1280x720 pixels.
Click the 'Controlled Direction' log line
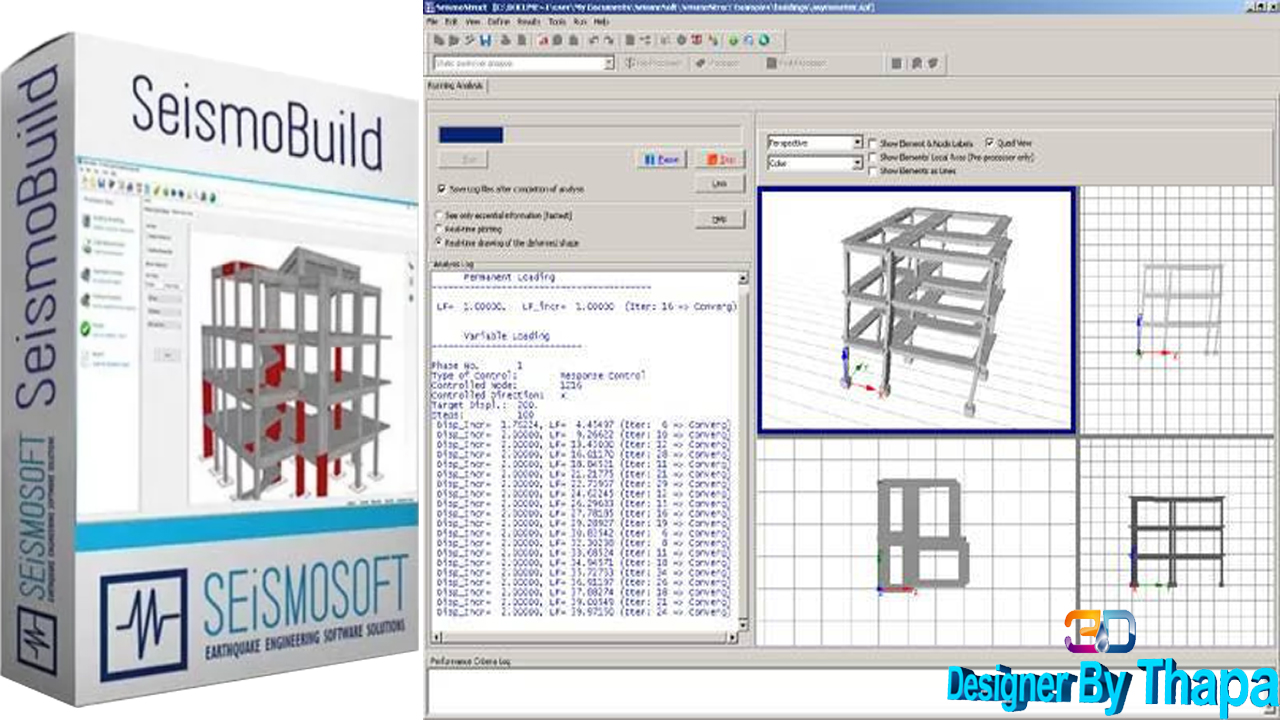coord(501,396)
